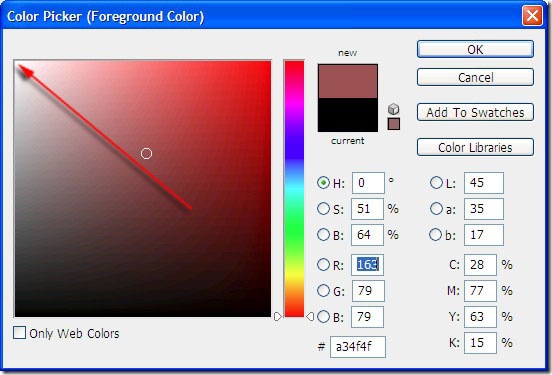Confirm with the OK button

[475, 49]
